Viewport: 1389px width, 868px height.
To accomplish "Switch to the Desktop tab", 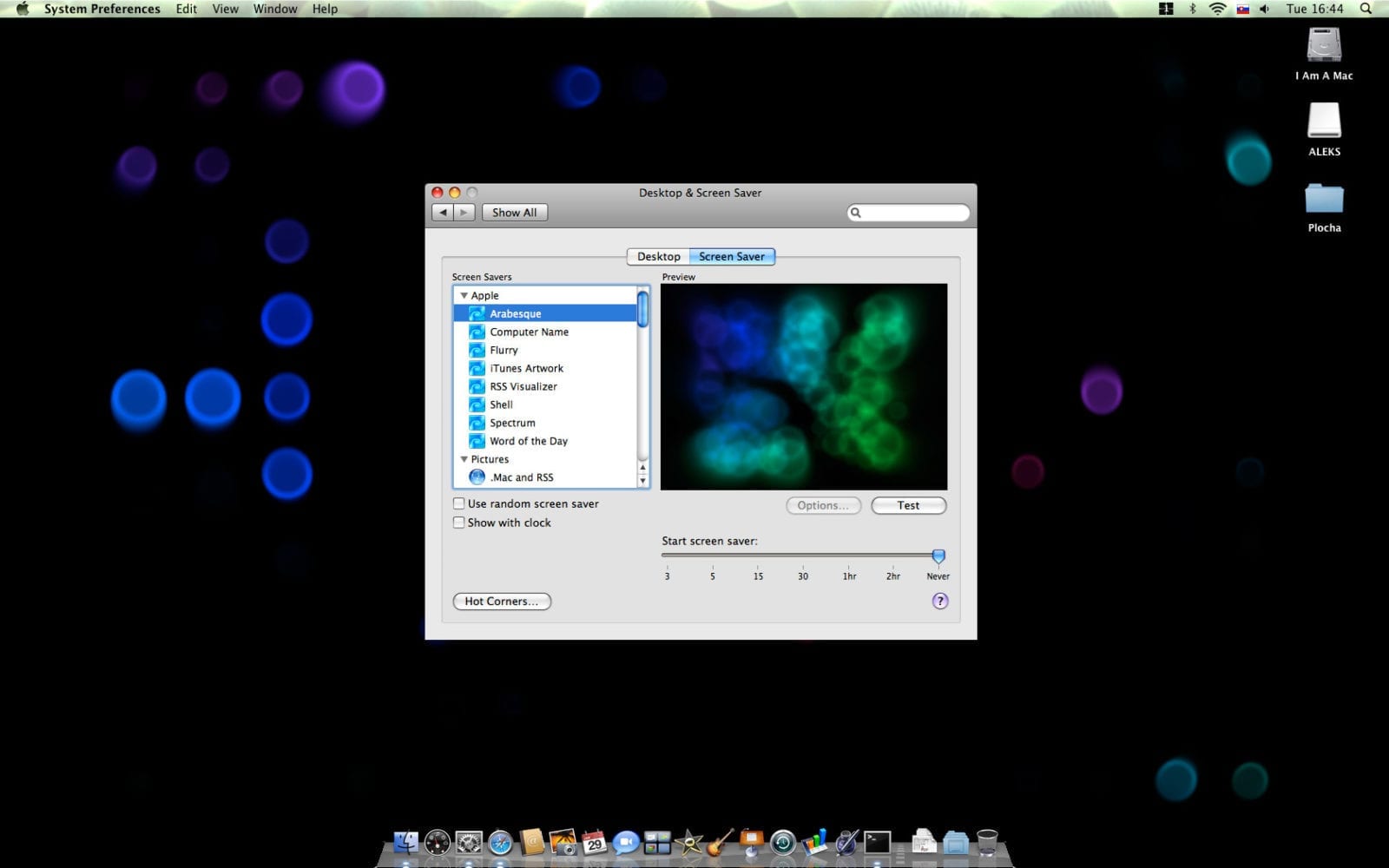I will [x=658, y=257].
